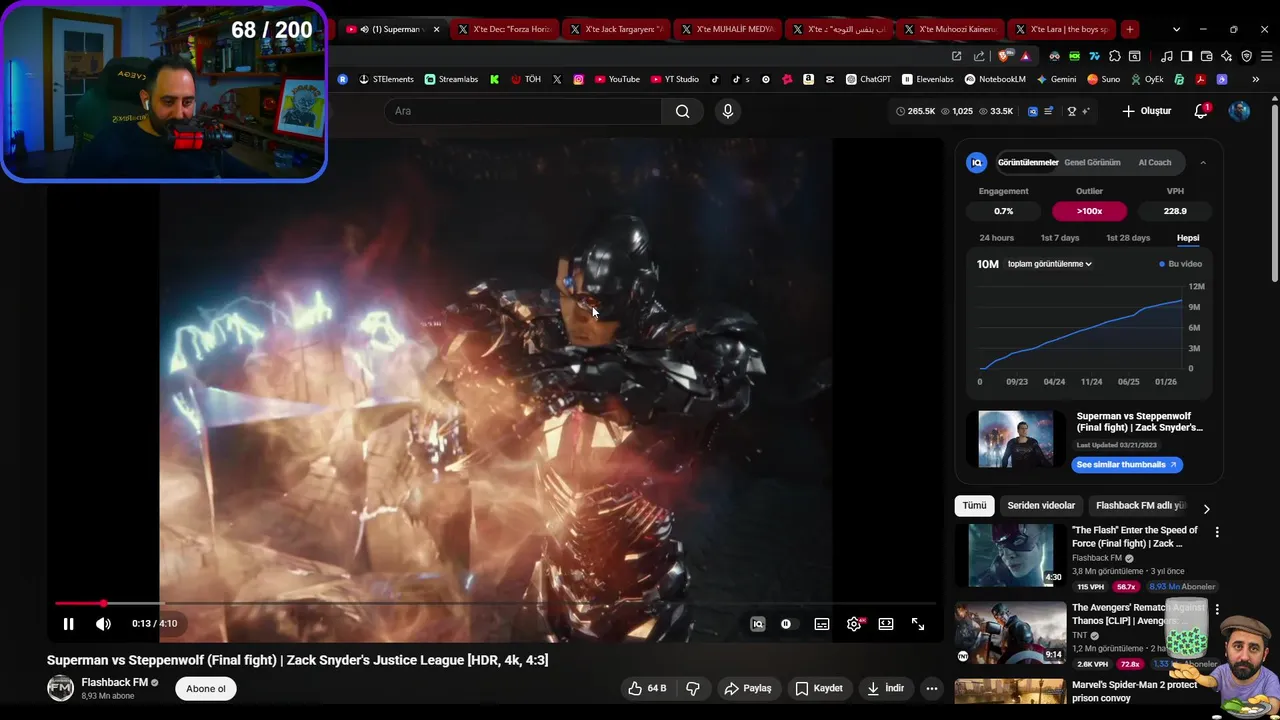Seek on the red video progress bar
The height and width of the screenshot is (720, 1280).
pos(495,603)
